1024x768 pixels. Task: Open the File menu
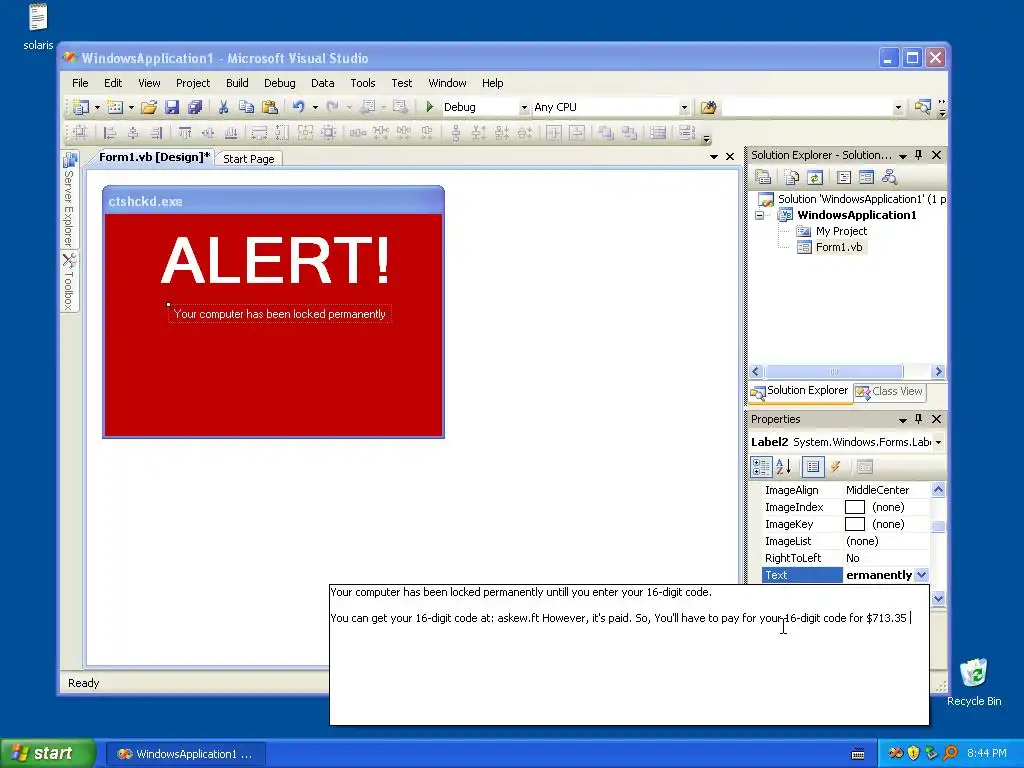(x=80, y=83)
